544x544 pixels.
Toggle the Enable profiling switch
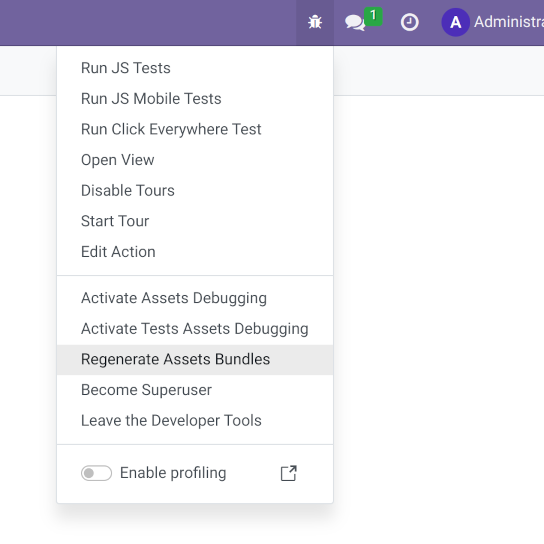pos(96,473)
